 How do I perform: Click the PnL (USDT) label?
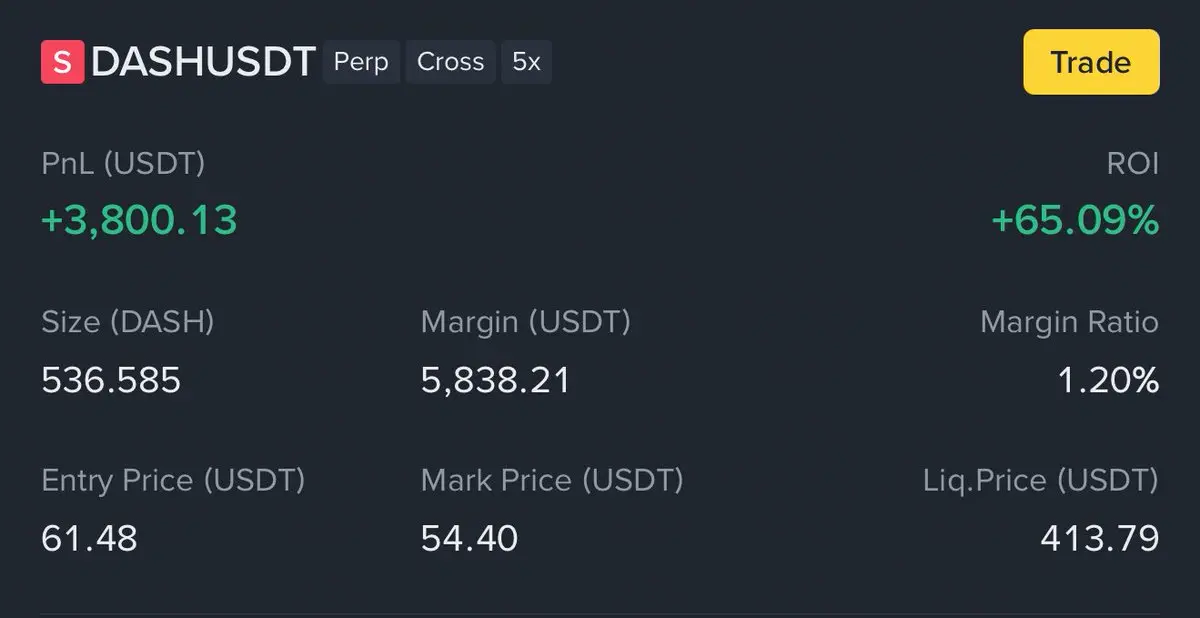[123, 164]
